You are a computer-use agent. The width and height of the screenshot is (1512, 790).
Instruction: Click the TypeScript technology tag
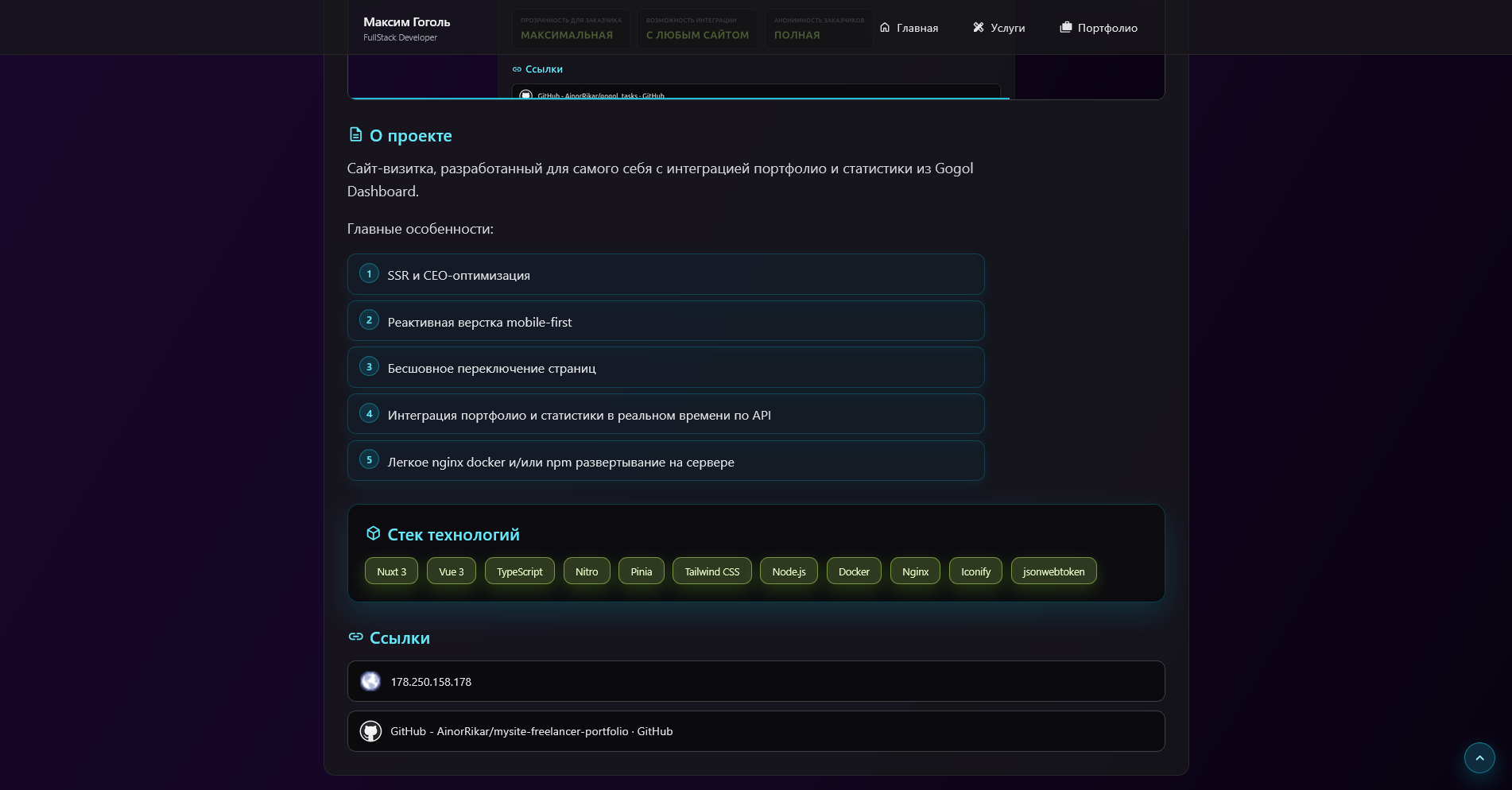click(x=520, y=571)
